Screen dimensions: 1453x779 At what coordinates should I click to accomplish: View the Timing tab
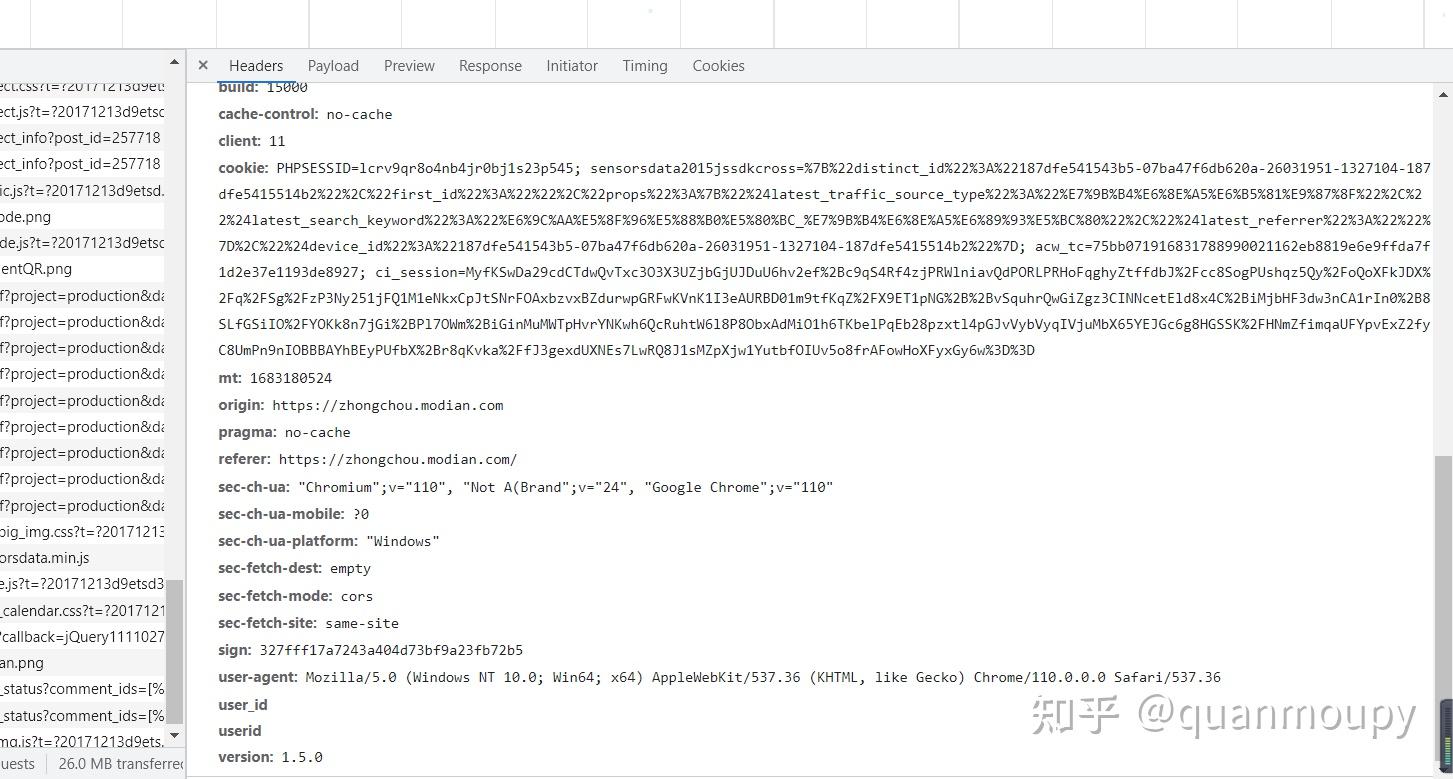(644, 65)
